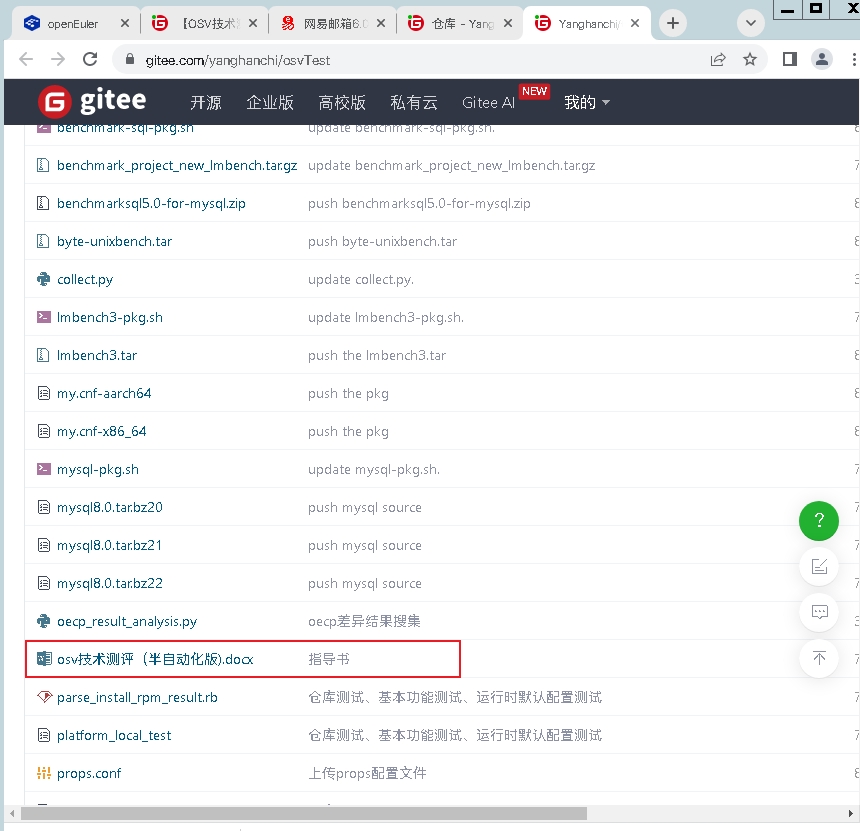Open the green help question-mark button
The height and width of the screenshot is (831, 860).
coord(818,520)
